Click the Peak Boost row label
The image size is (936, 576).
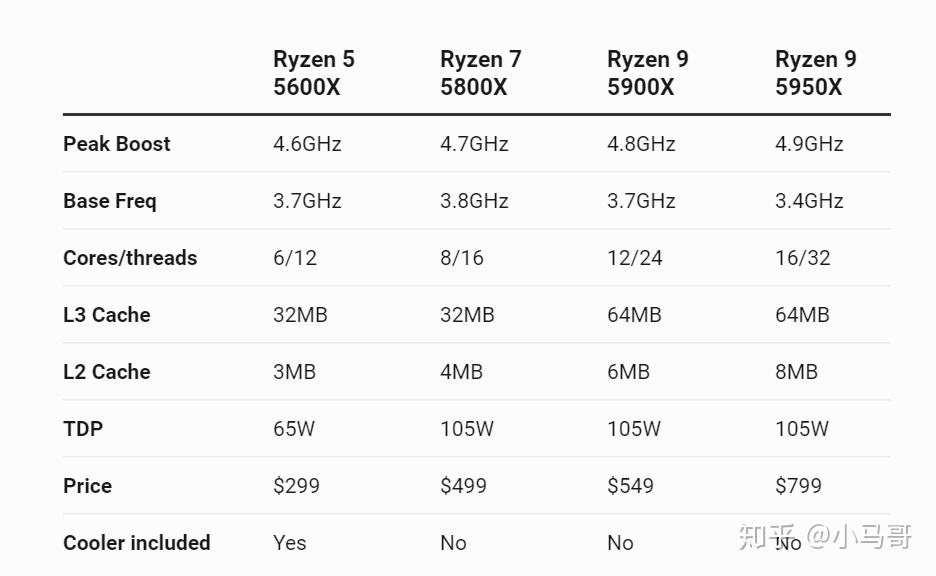pyautogui.click(x=116, y=144)
